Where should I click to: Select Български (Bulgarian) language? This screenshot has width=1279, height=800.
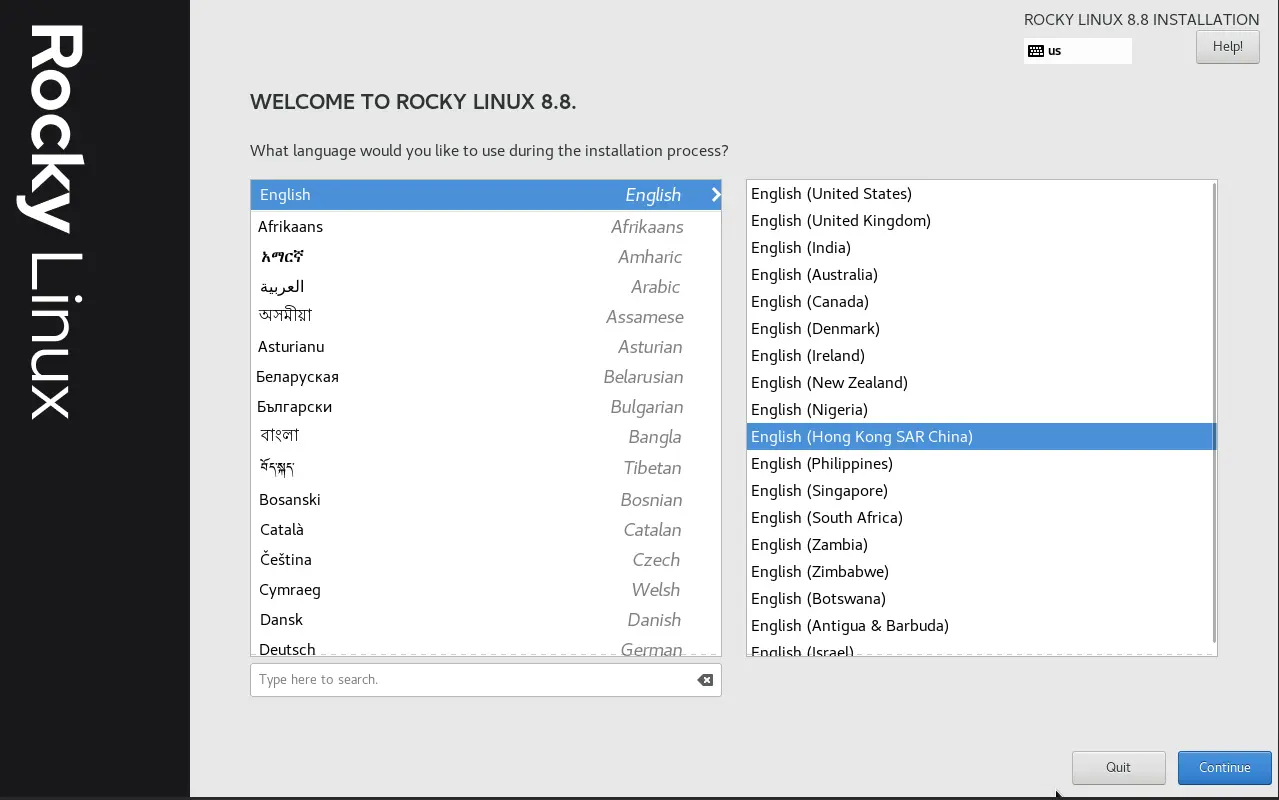[x=486, y=407]
